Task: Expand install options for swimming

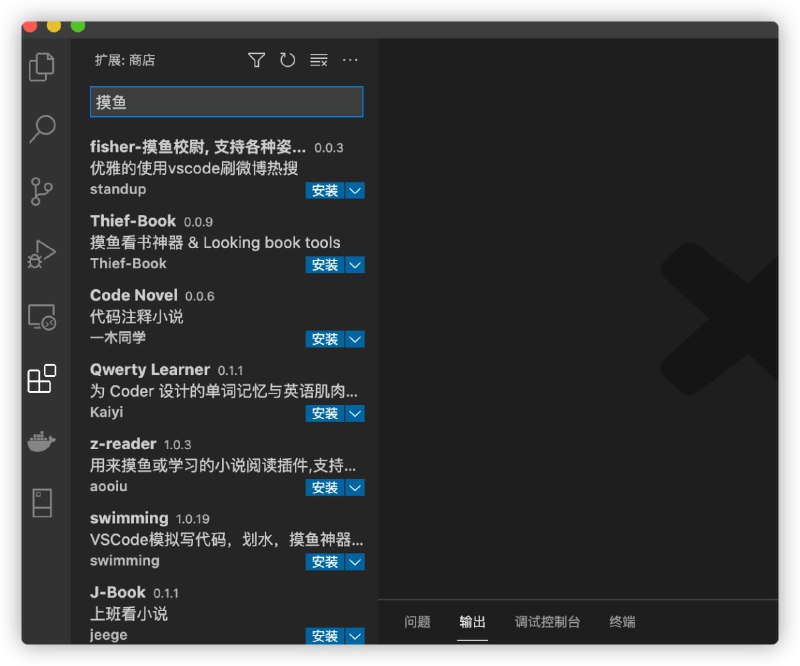Action: tap(355, 562)
